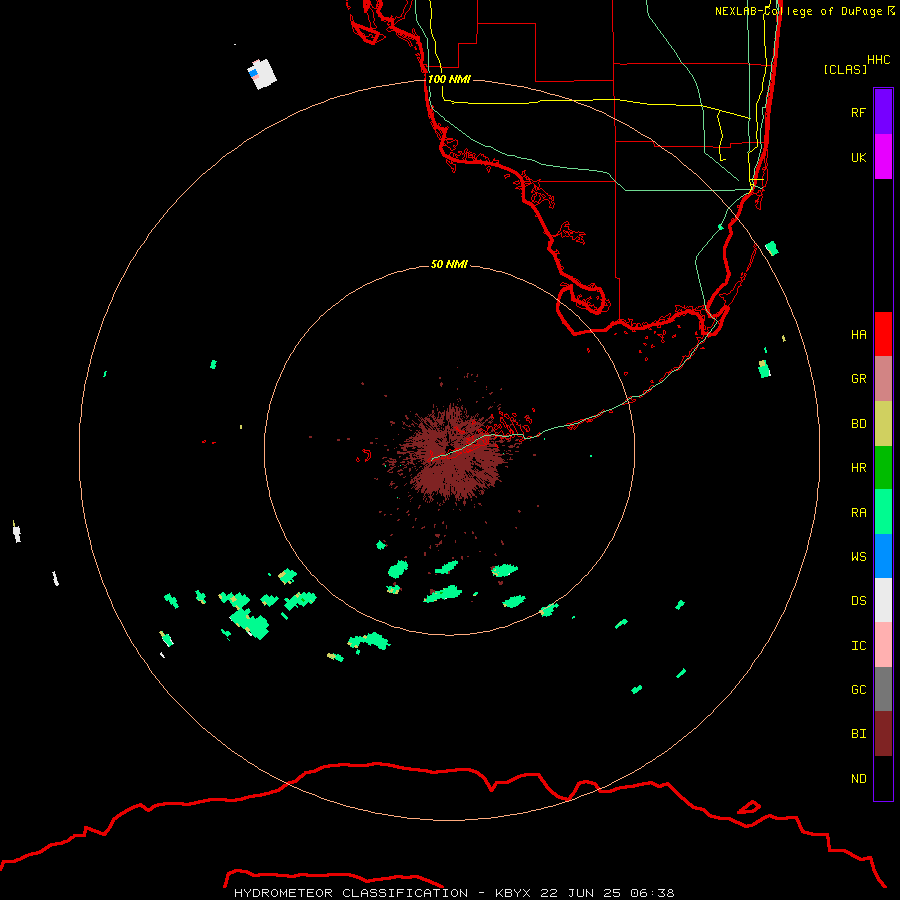Screen dimensions: 900x900
Task: Click the [CLAS] units label
Action: click(x=845, y=69)
